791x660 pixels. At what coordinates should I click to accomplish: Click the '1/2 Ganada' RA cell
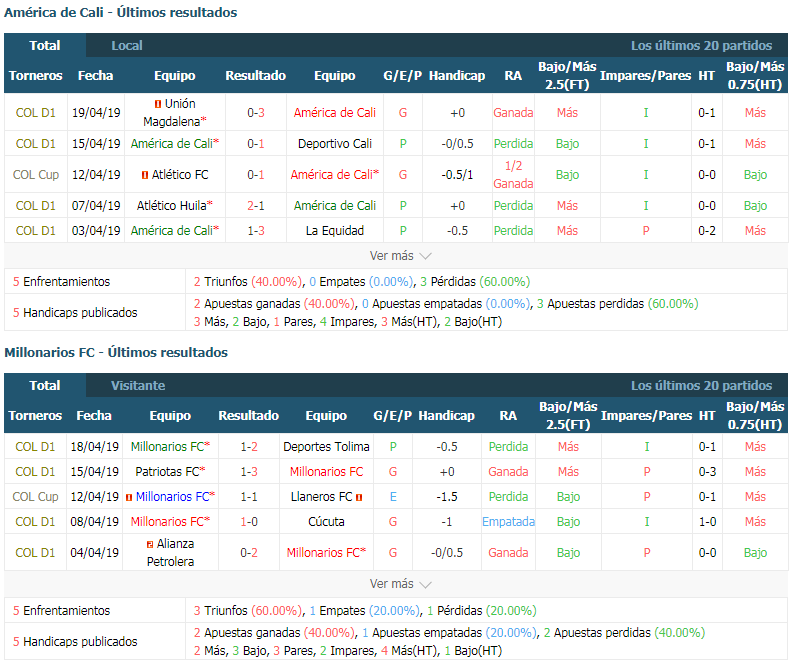513,175
